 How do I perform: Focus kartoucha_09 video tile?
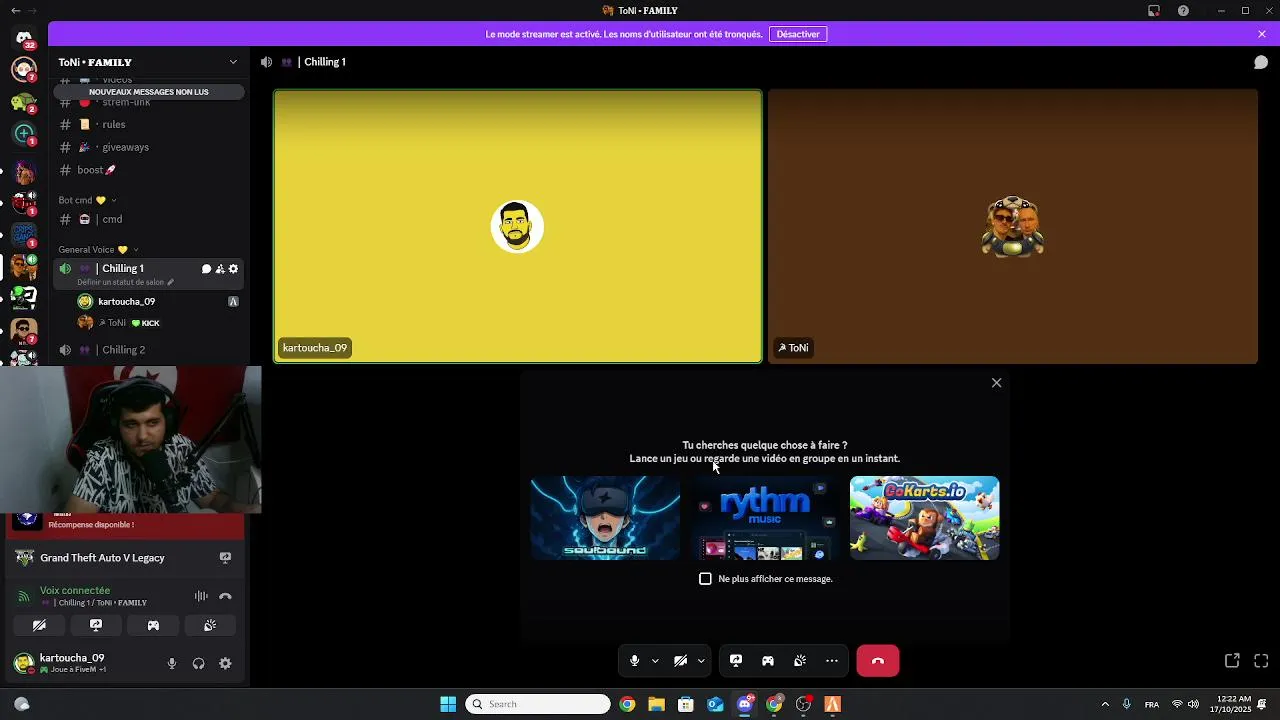tap(518, 226)
